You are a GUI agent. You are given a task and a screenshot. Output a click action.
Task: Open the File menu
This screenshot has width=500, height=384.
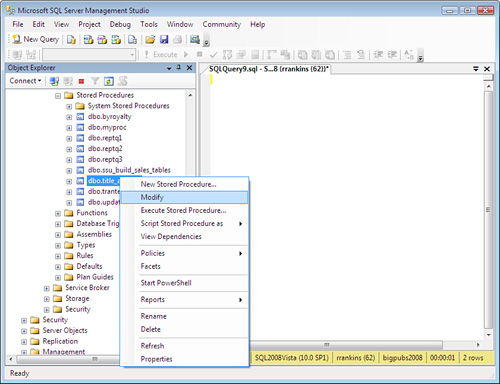[x=18, y=24]
